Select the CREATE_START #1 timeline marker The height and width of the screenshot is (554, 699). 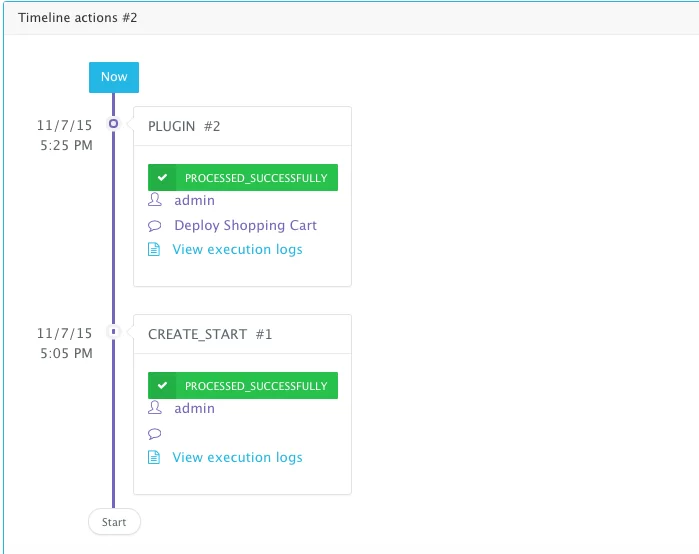point(114,332)
